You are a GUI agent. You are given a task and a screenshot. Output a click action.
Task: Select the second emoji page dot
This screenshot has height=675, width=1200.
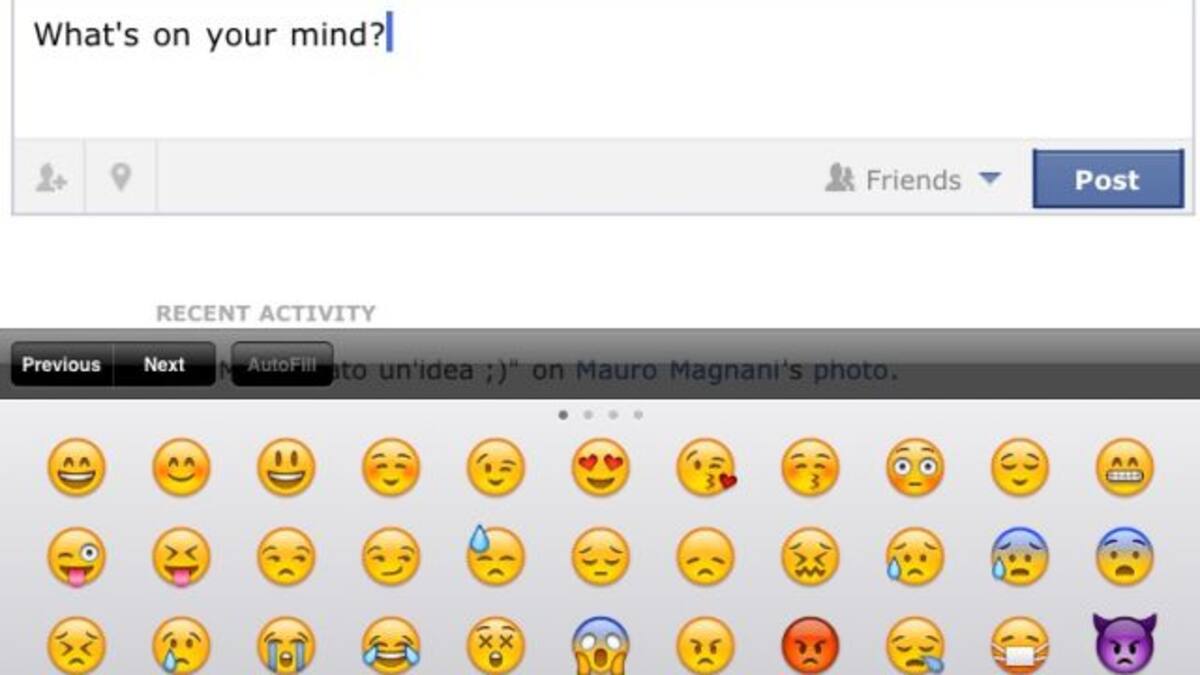tap(588, 414)
